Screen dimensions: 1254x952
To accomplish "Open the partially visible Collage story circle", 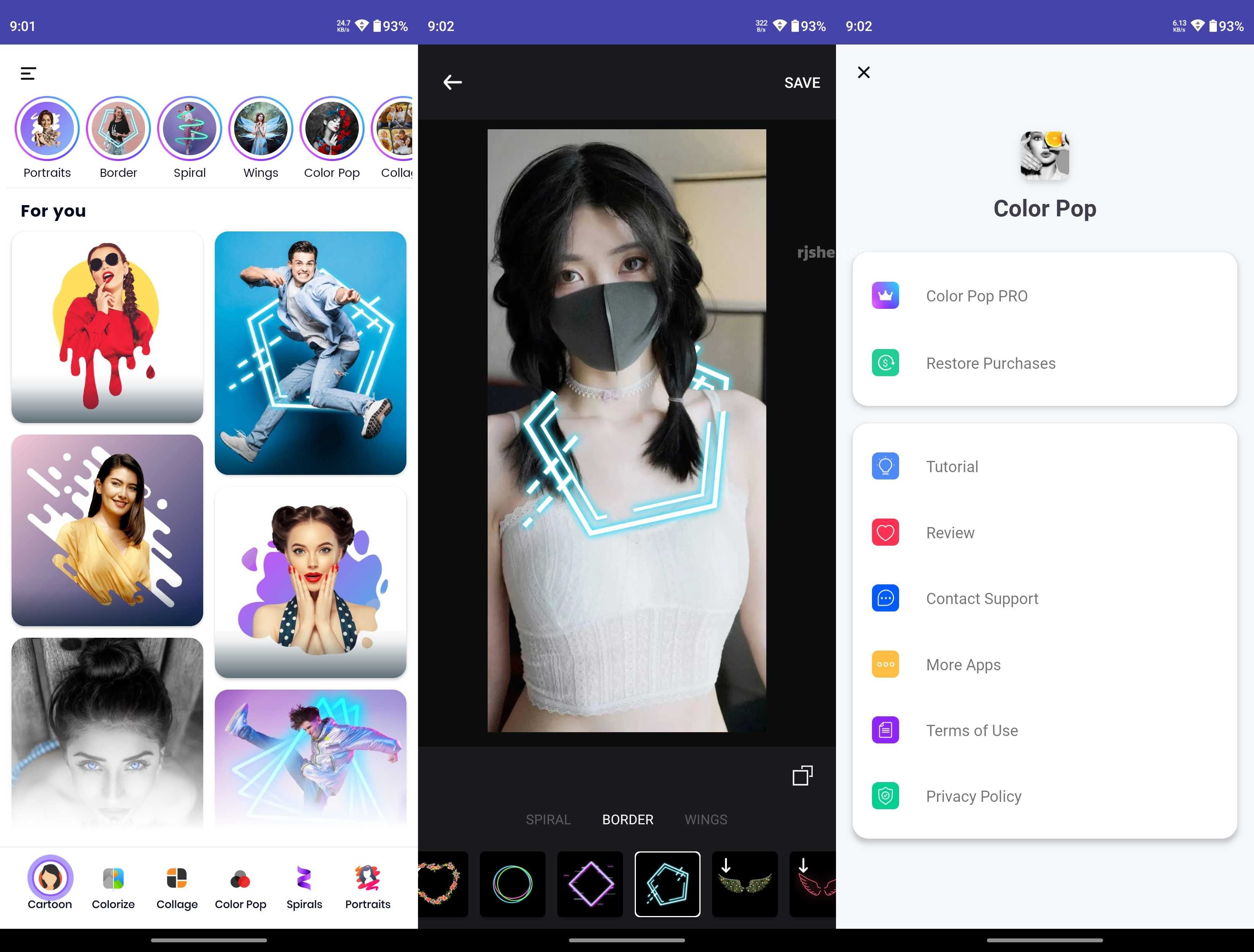I will (x=392, y=129).
